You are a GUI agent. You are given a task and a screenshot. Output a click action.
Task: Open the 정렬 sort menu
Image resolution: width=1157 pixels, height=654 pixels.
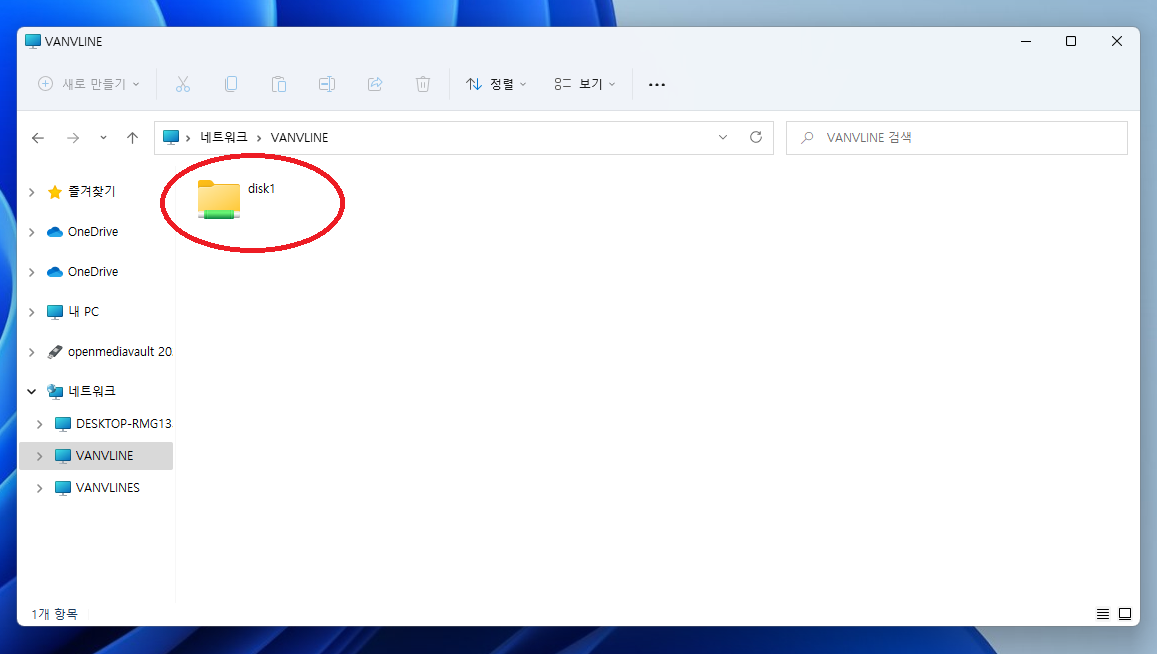click(496, 84)
